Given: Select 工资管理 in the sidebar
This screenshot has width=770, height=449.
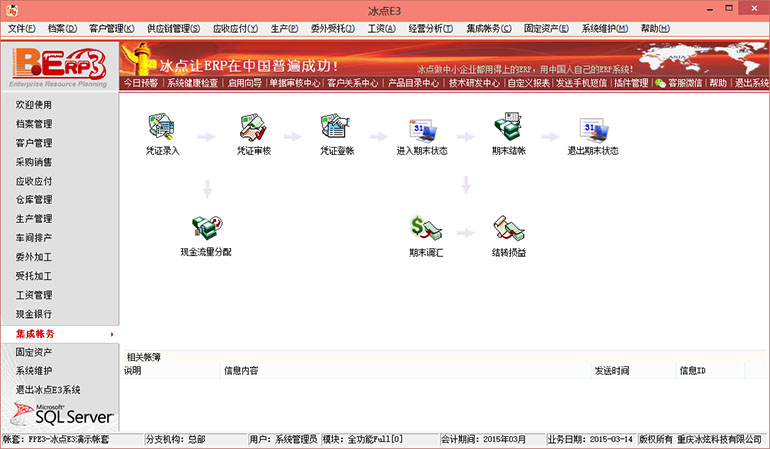Looking at the screenshot, I should 33,295.
